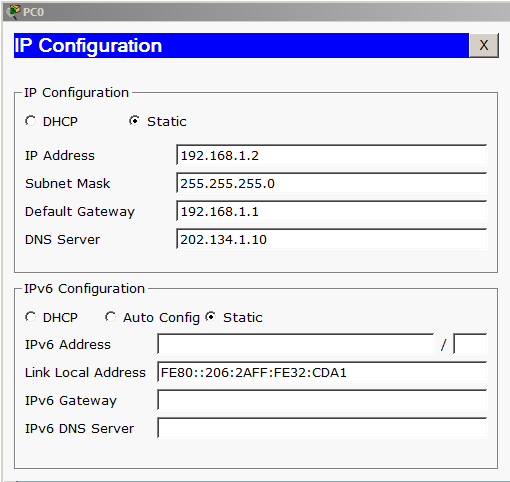This screenshot has height=482, width=510.
Task: Click the "IPv6 Address" label
Action: [68, 344]
